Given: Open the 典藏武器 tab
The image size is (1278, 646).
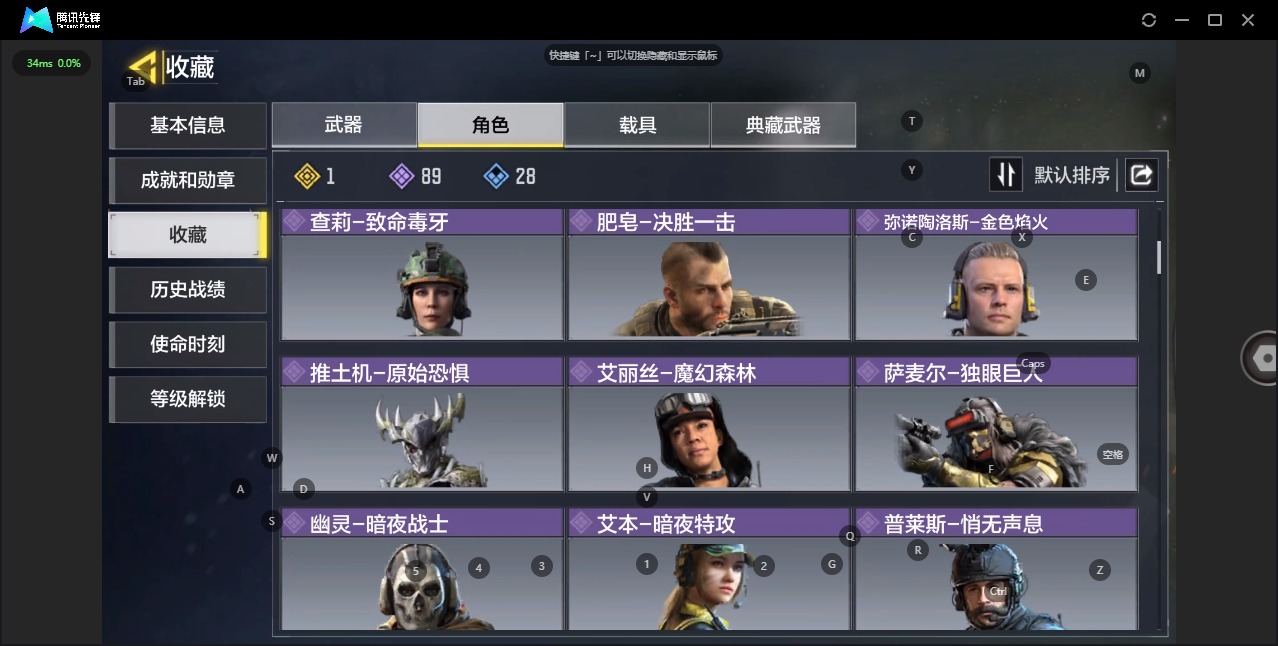Looking at the screenshot, I should [x=783, y=125].
